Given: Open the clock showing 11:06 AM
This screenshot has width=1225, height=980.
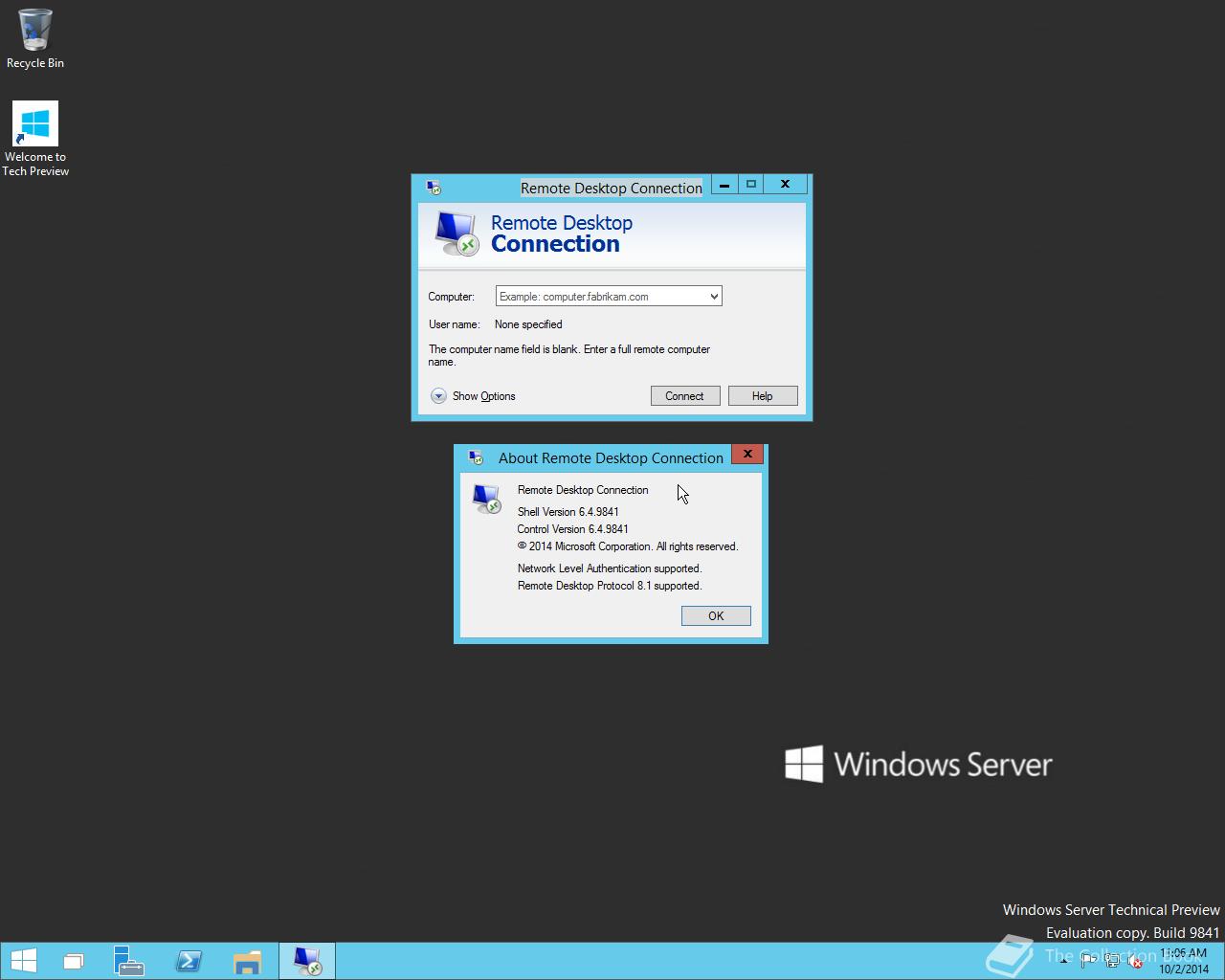Looking at the screenshot, I should coord(1184,961).
